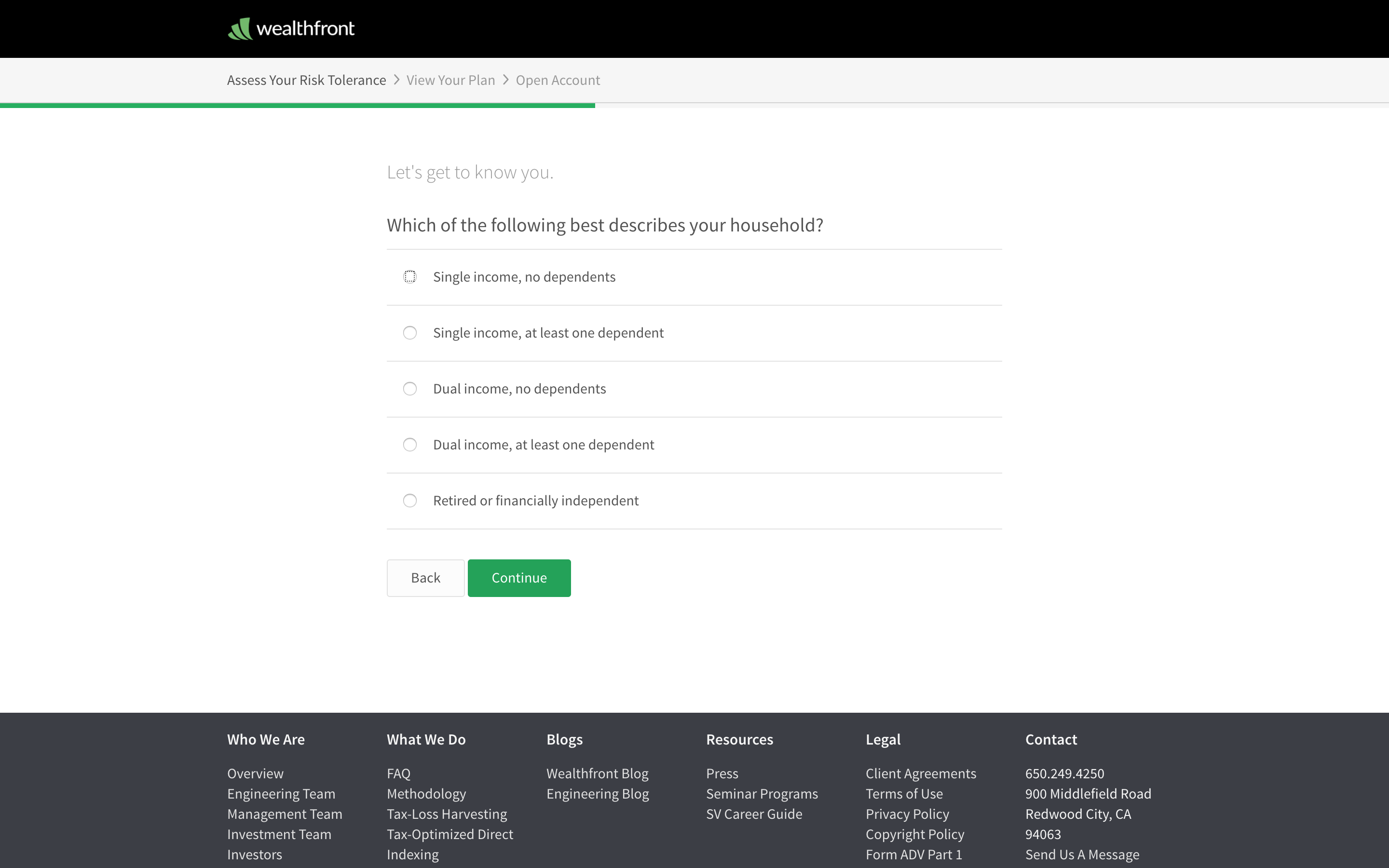The image size is (1389, 868).
Task: Click the 'Contact' footer heading
Action: click(x=1051, y=739)
